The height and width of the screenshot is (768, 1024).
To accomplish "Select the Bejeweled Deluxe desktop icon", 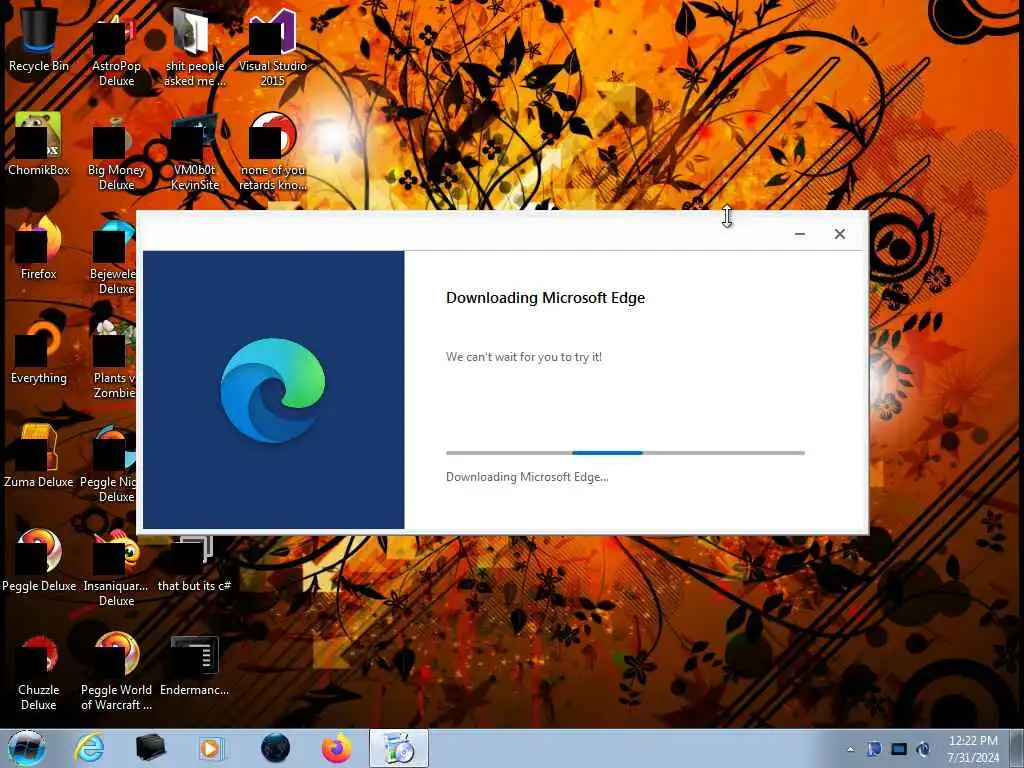I will (x=115, y=256).
